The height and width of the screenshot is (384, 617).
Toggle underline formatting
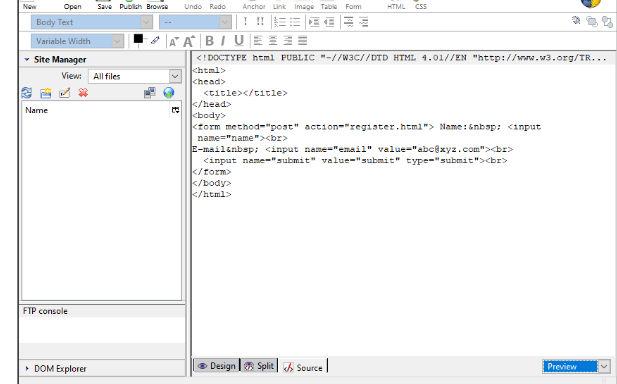pos(238,41)
